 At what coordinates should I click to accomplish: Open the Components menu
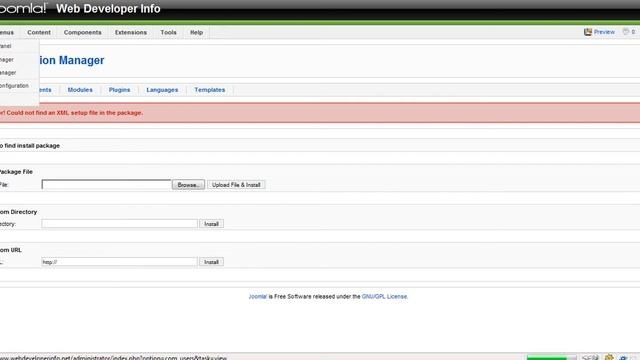click(x=82, y=32)
